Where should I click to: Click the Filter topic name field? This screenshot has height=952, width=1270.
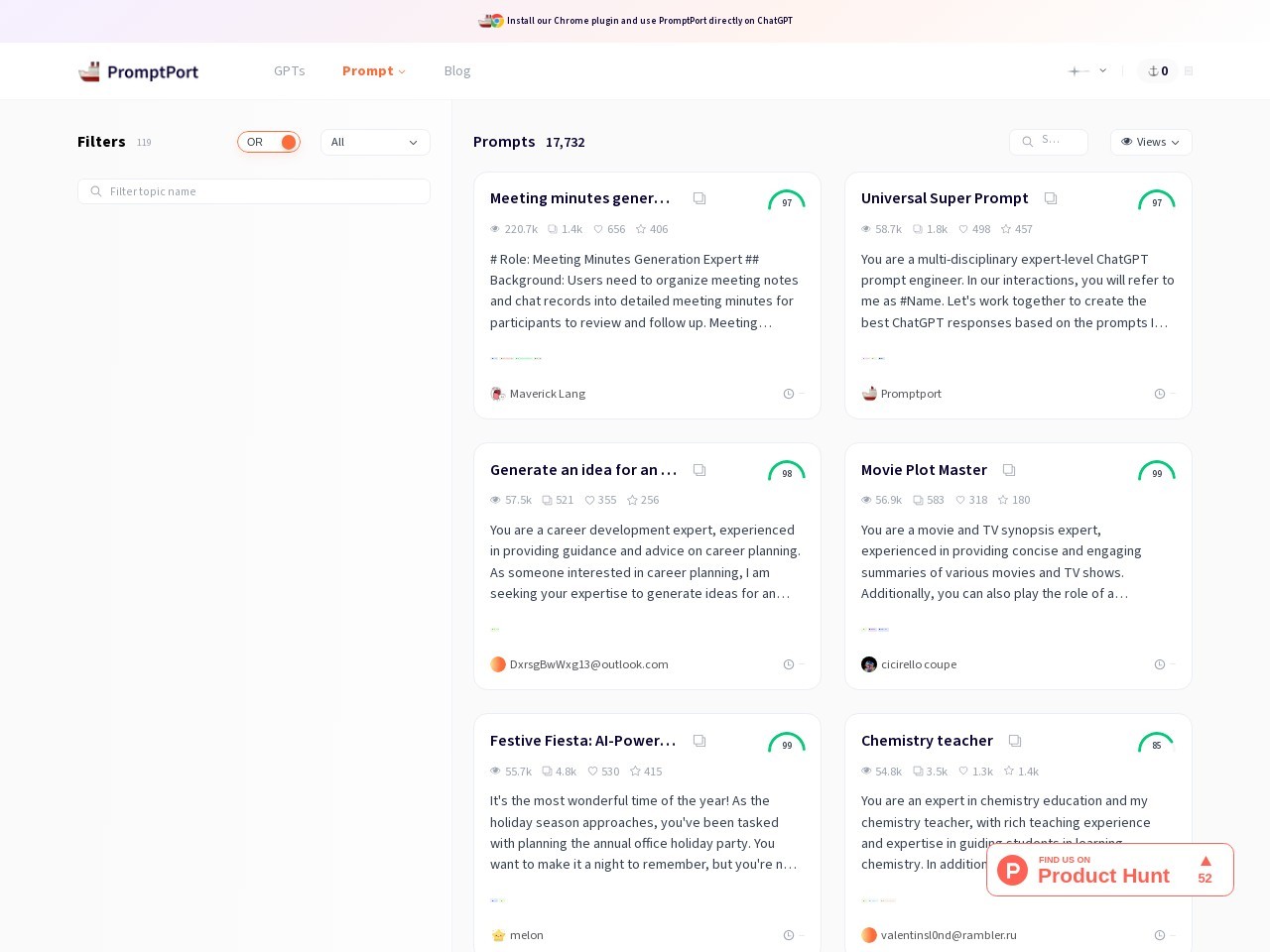254,191
